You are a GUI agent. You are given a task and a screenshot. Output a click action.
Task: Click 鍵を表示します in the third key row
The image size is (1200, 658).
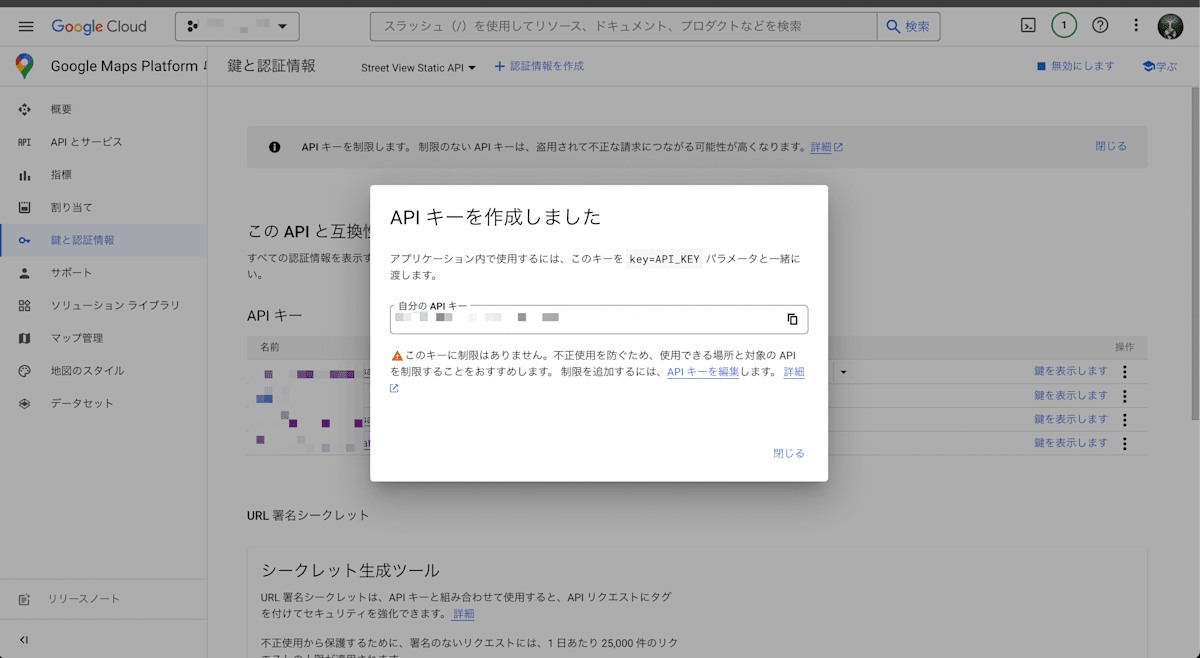pos(1071,419)
